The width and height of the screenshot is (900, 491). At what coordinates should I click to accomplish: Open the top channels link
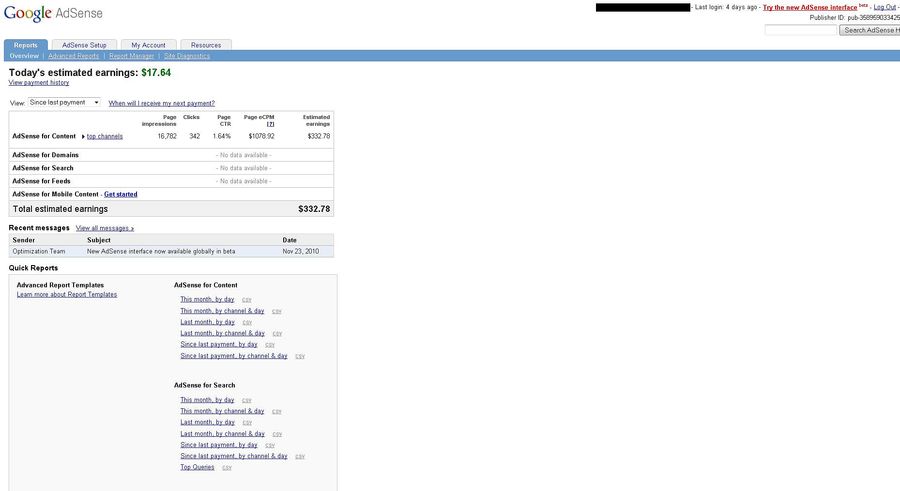coord(105,137)
